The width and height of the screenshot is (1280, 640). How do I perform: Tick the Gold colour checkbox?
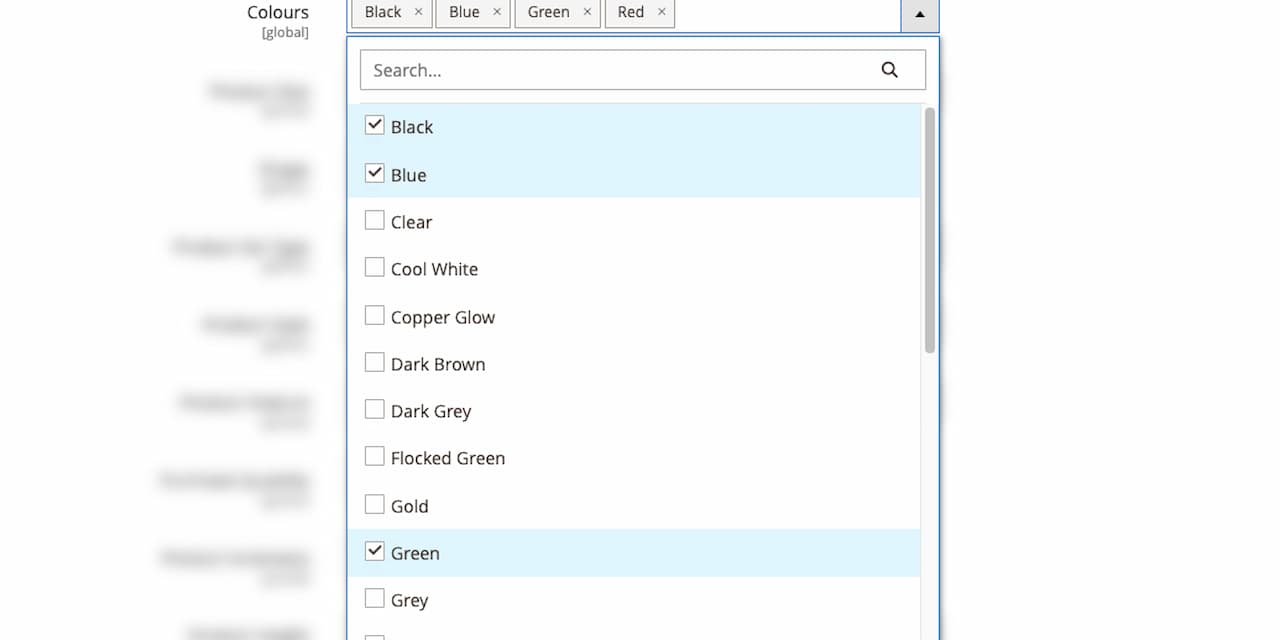[x=375, y=504]
